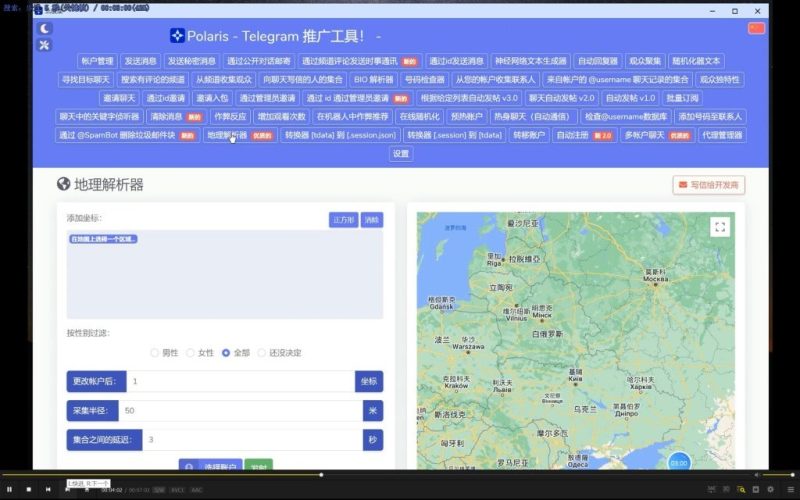Open the 发送消息 menu item

pyautogui.click(x=141, y=61)
